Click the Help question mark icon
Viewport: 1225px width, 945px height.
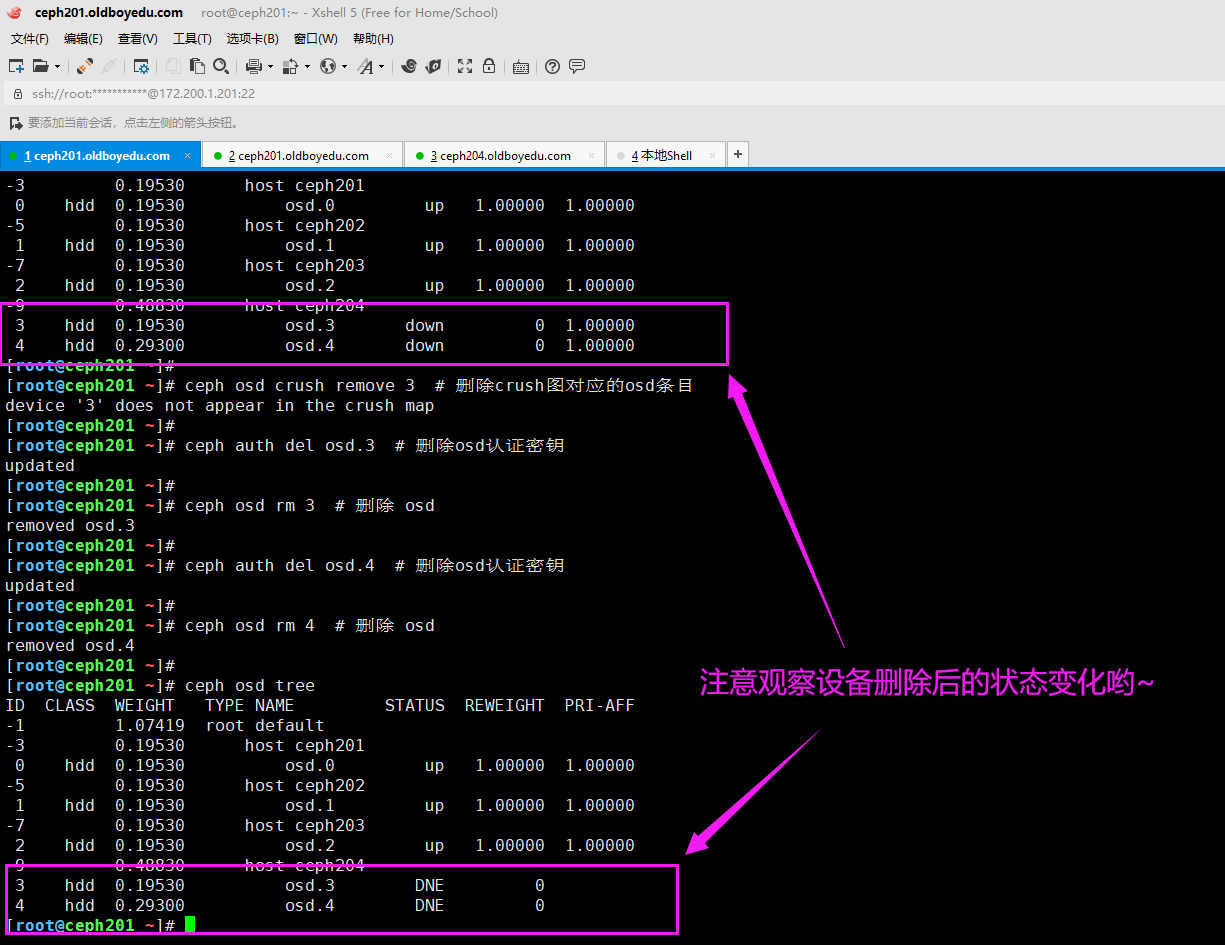coord(552,67)
